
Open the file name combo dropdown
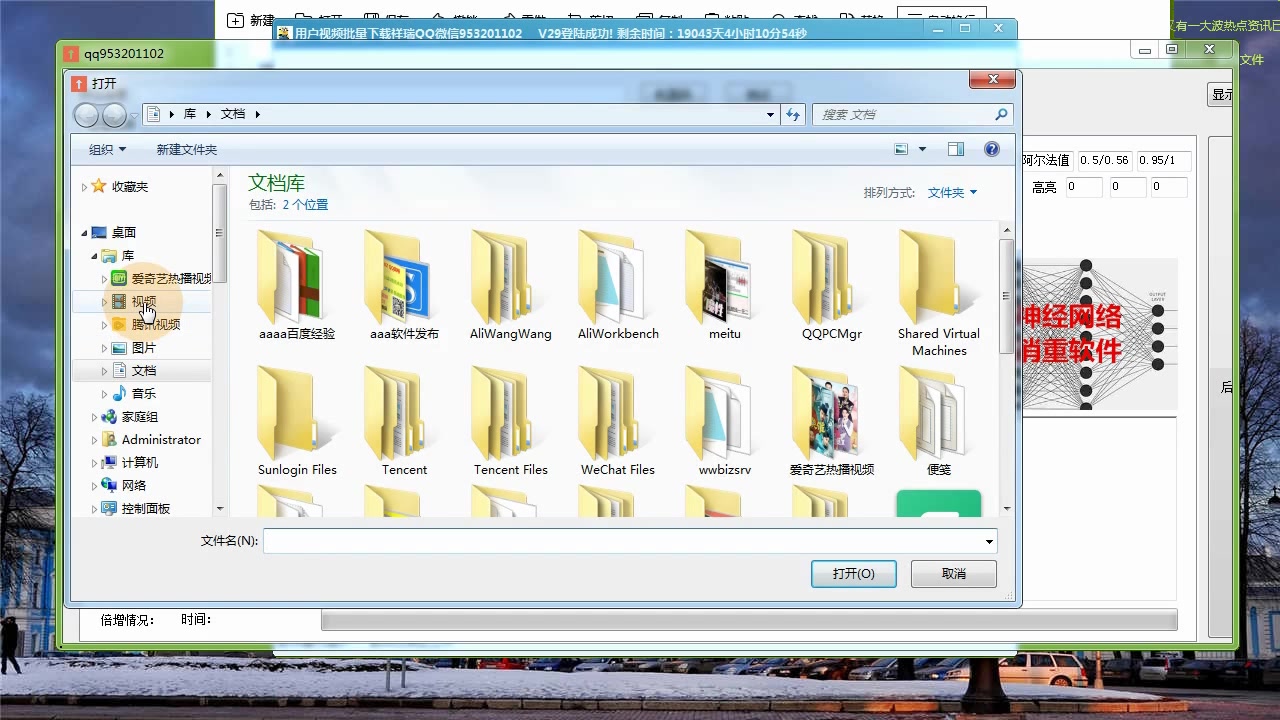tap(989, 541)
